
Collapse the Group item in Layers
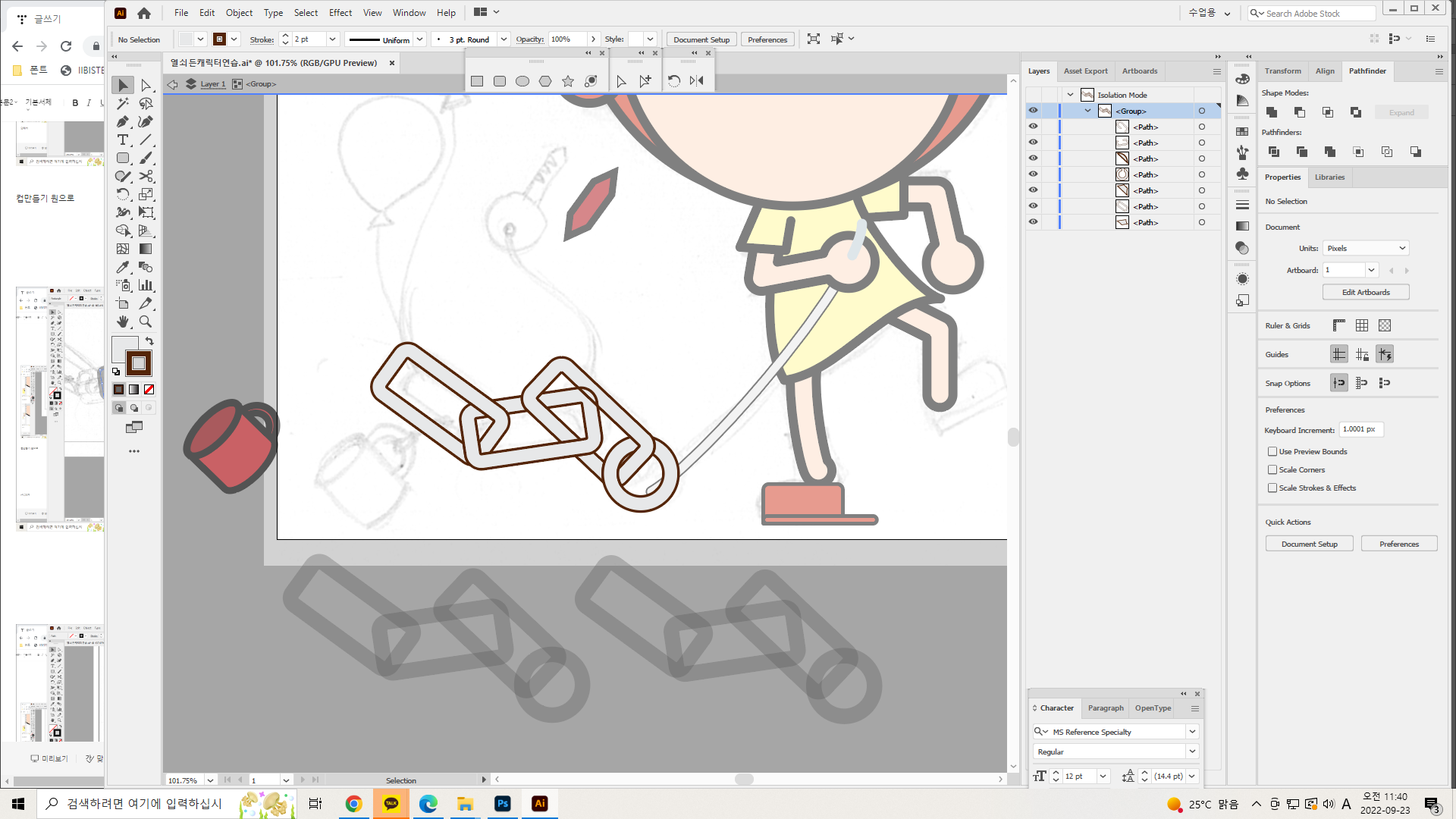tap(1087, 111)
